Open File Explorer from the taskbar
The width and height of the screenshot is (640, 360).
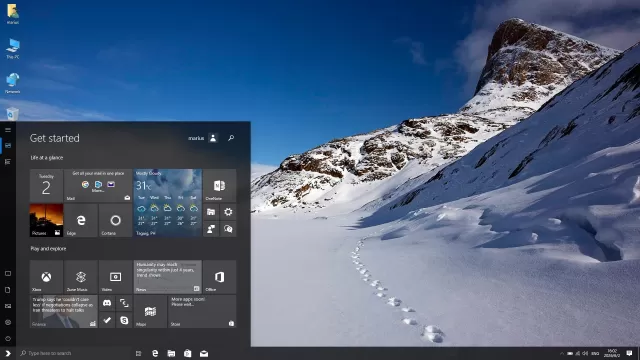(171, 353)
